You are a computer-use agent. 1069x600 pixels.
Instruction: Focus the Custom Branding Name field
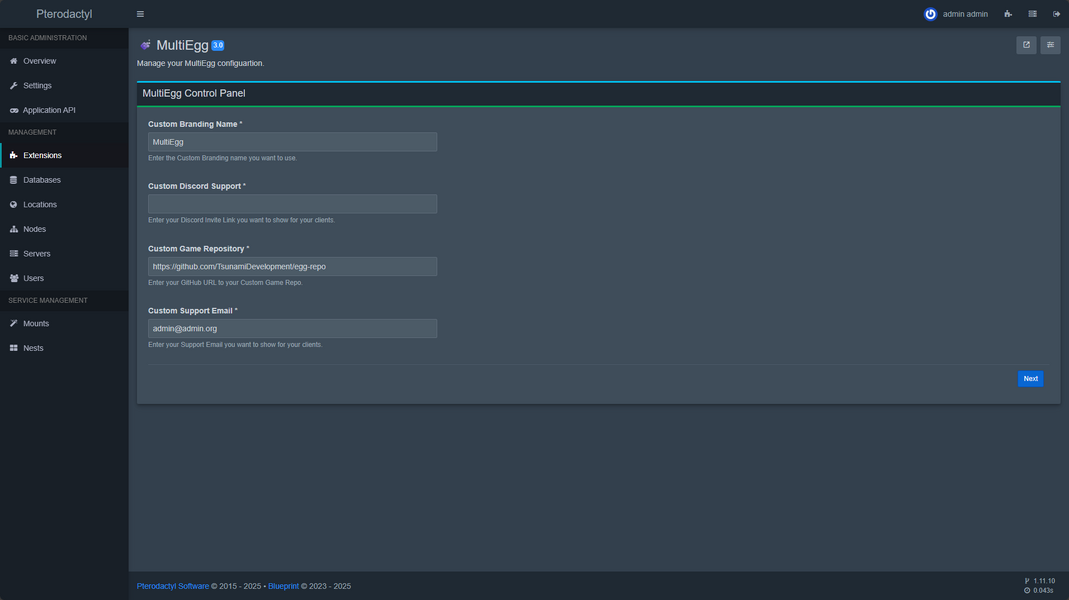292,142
